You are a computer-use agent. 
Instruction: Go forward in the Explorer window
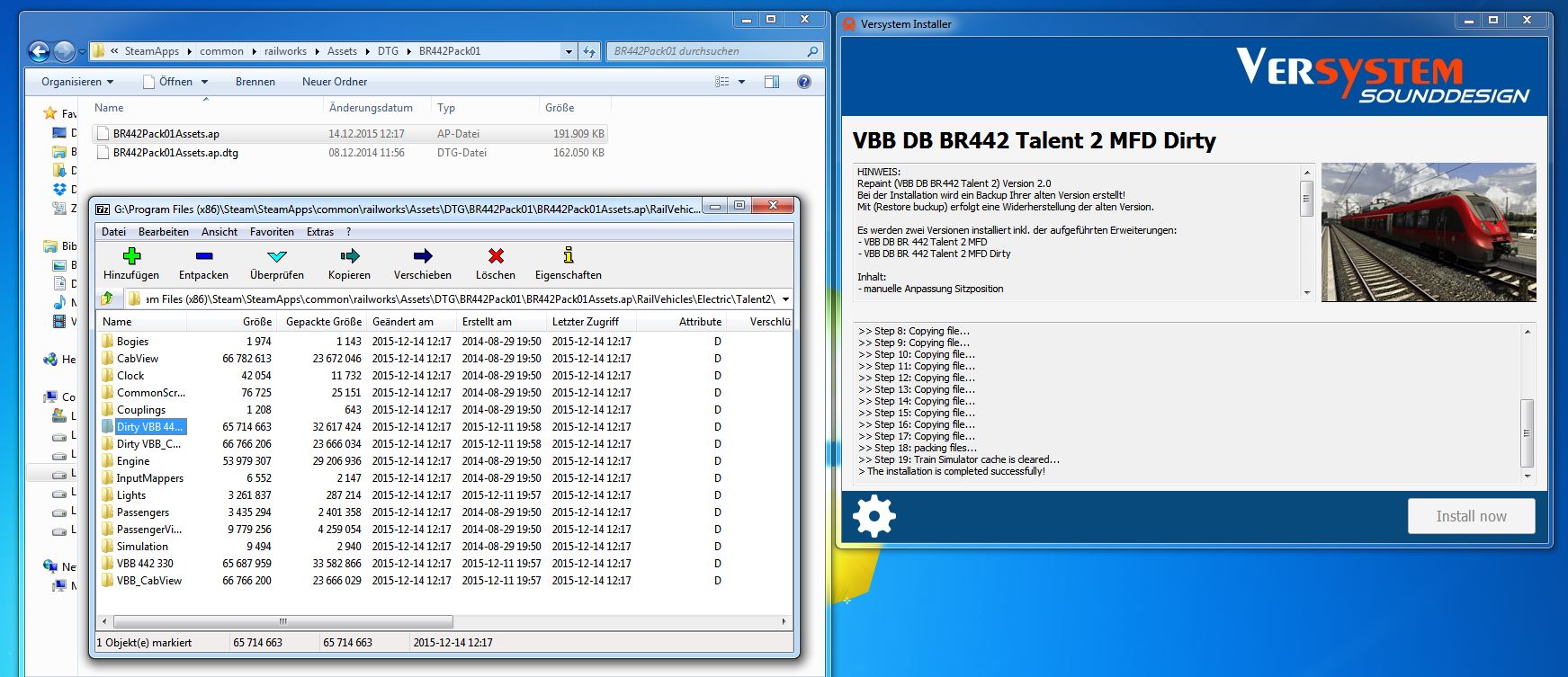click(x=64, y=52)
